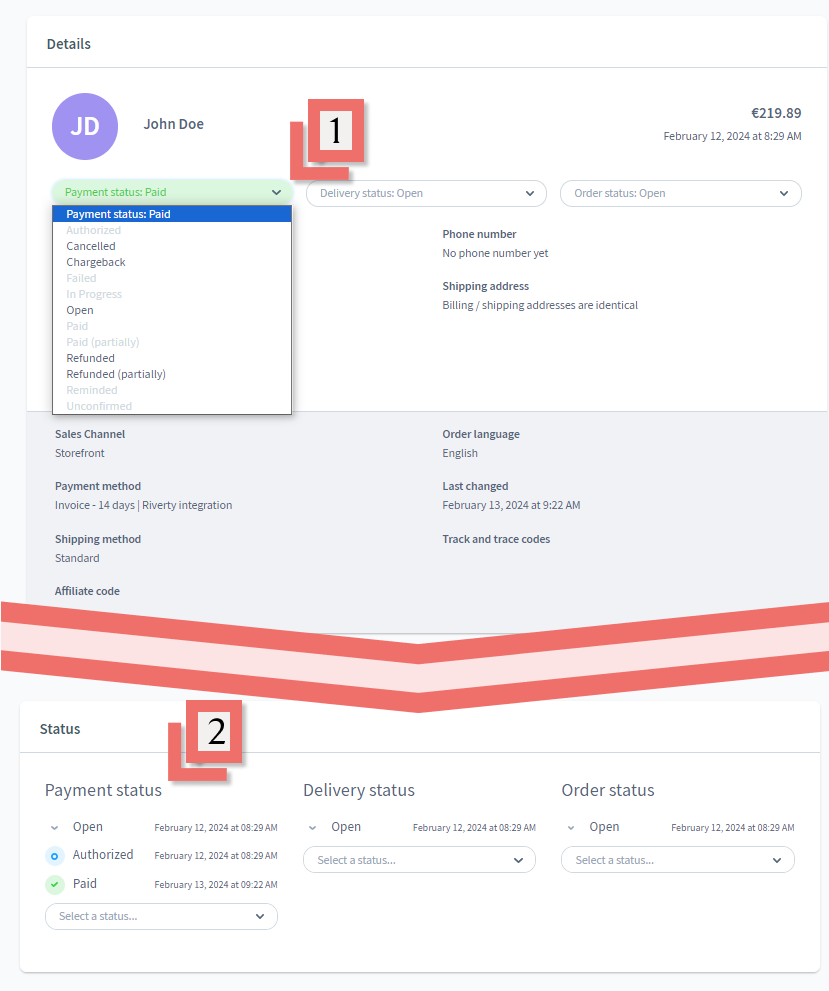Open the Order status: Open dropdown
This screenshot has width=829, height=991.
(x=680, y=193)
